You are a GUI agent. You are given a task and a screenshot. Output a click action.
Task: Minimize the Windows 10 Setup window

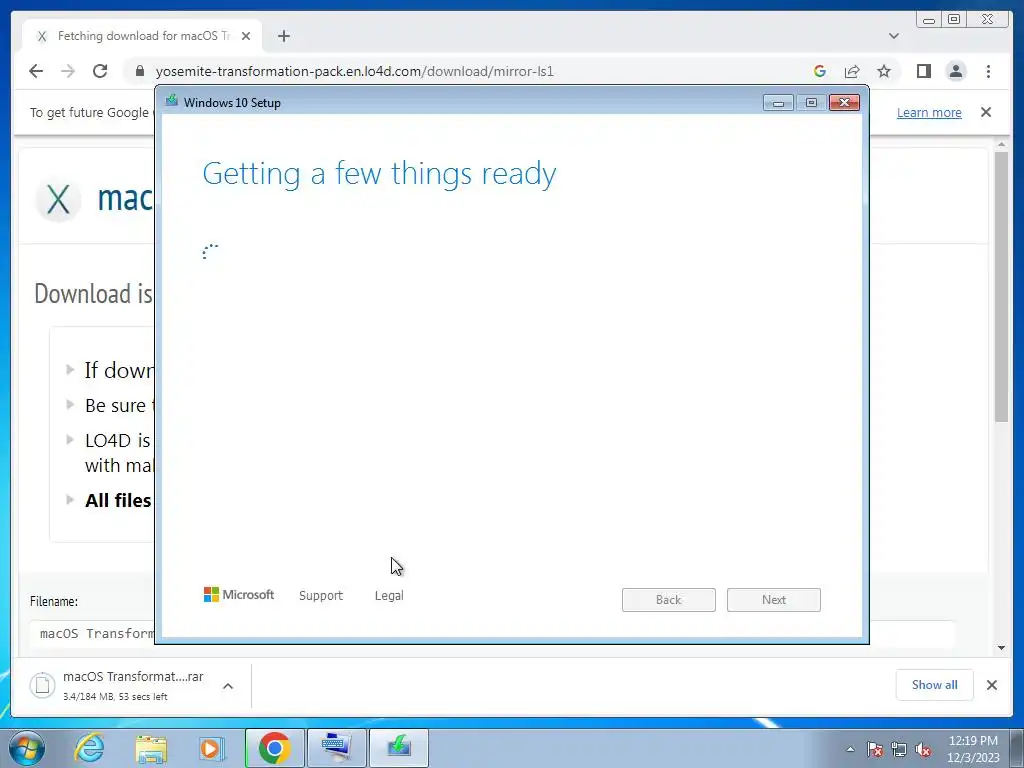point(778,103)
